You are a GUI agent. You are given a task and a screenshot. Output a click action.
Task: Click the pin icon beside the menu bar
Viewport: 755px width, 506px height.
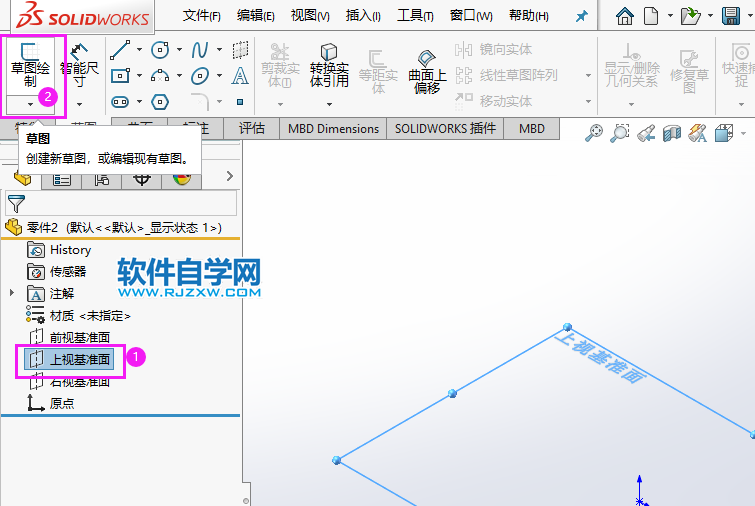tap(582, 16)
